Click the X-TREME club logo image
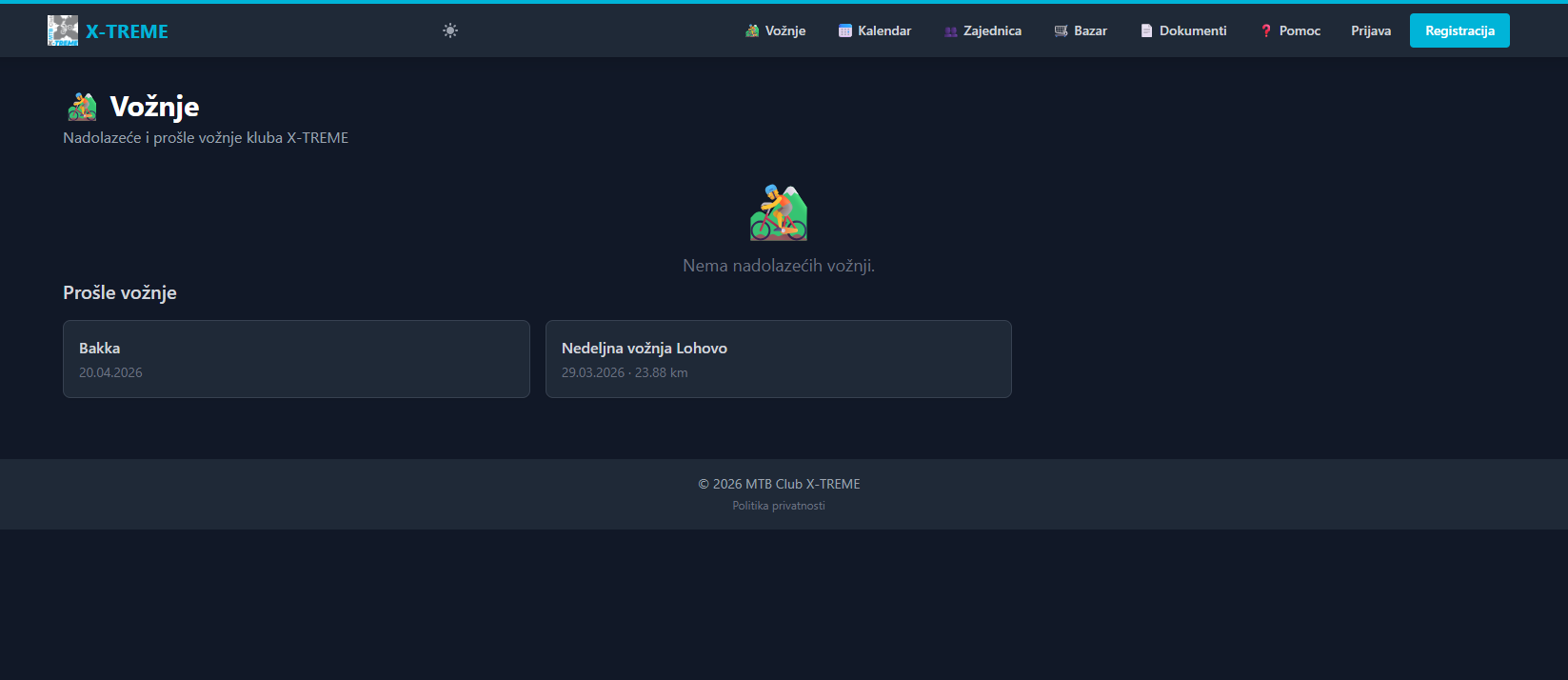The height and width of the screenshot is (680, 1568). click(x=63, y=30)
